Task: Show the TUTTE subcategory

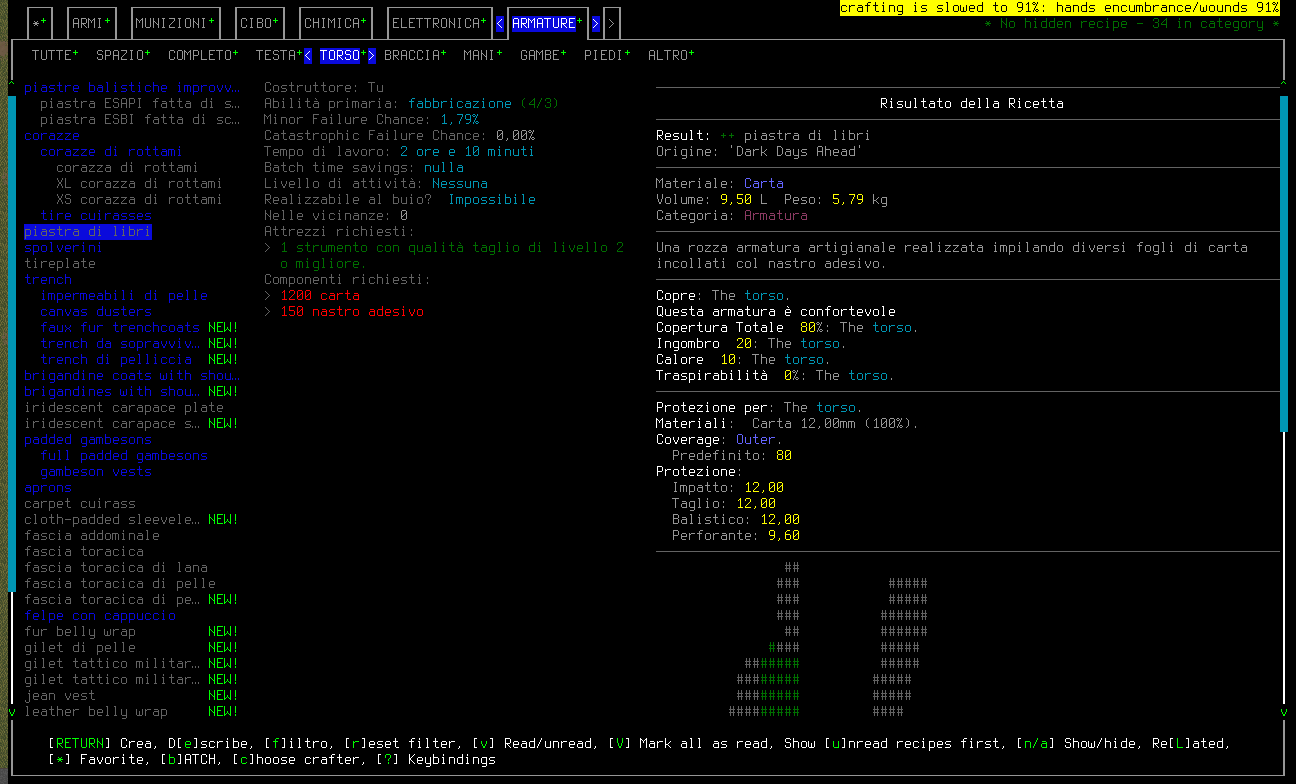Action: (55, 55)
